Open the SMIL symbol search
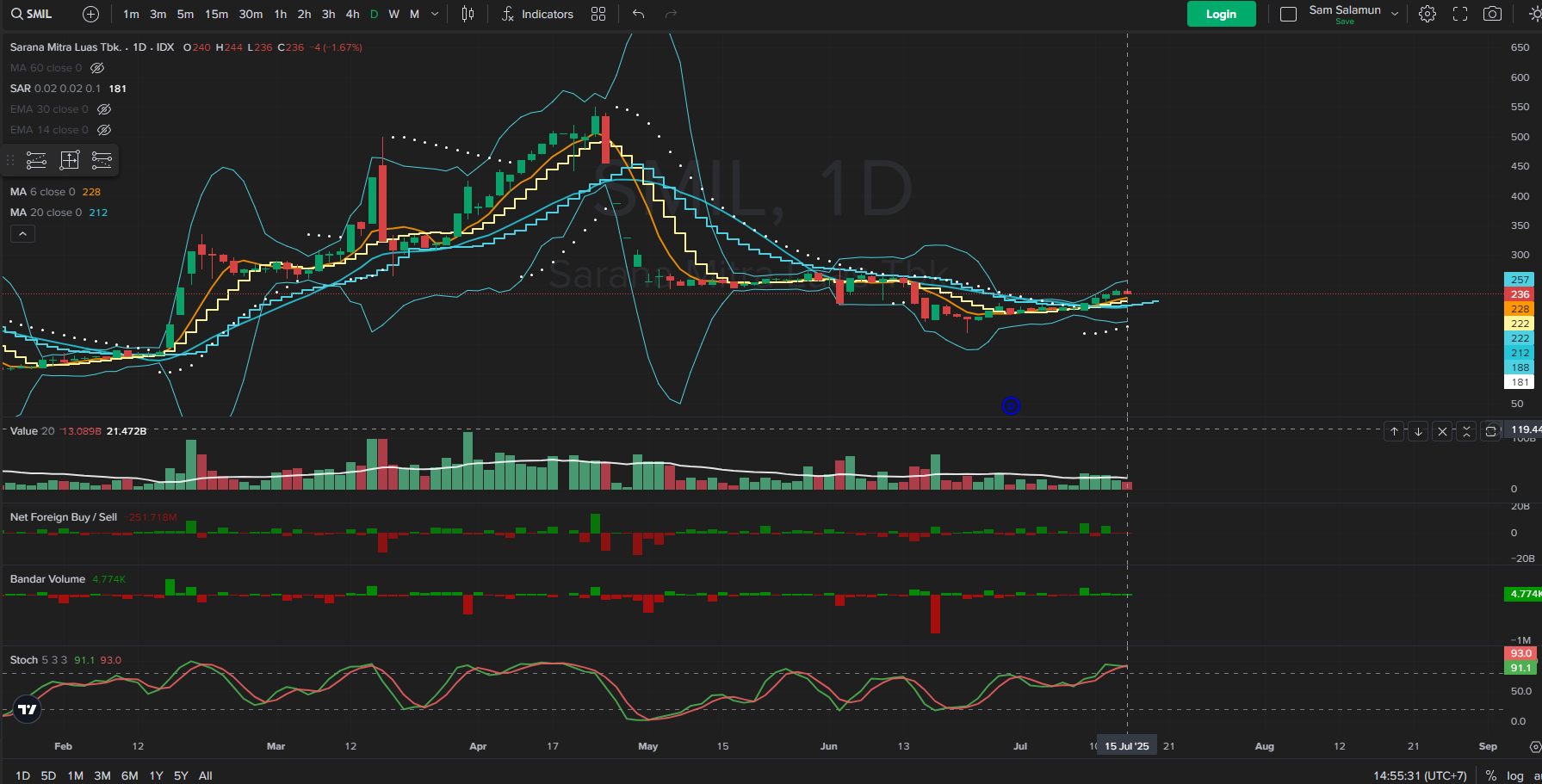Image resolution: width=1542 pixels, height=784 pixels. (33, 14)
